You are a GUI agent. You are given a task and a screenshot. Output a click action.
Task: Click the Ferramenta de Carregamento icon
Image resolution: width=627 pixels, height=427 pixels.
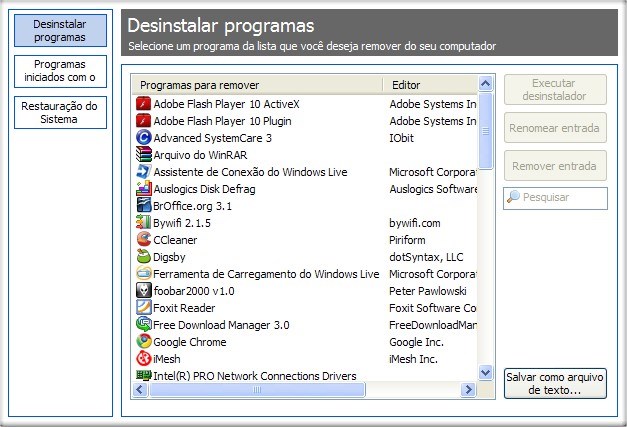point(144,273)
